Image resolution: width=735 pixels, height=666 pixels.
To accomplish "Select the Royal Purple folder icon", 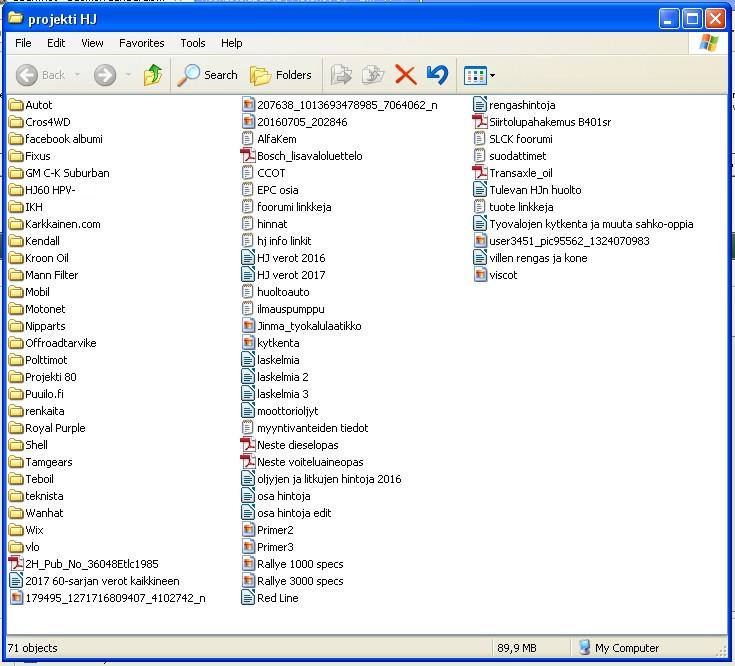I will 16,428.
